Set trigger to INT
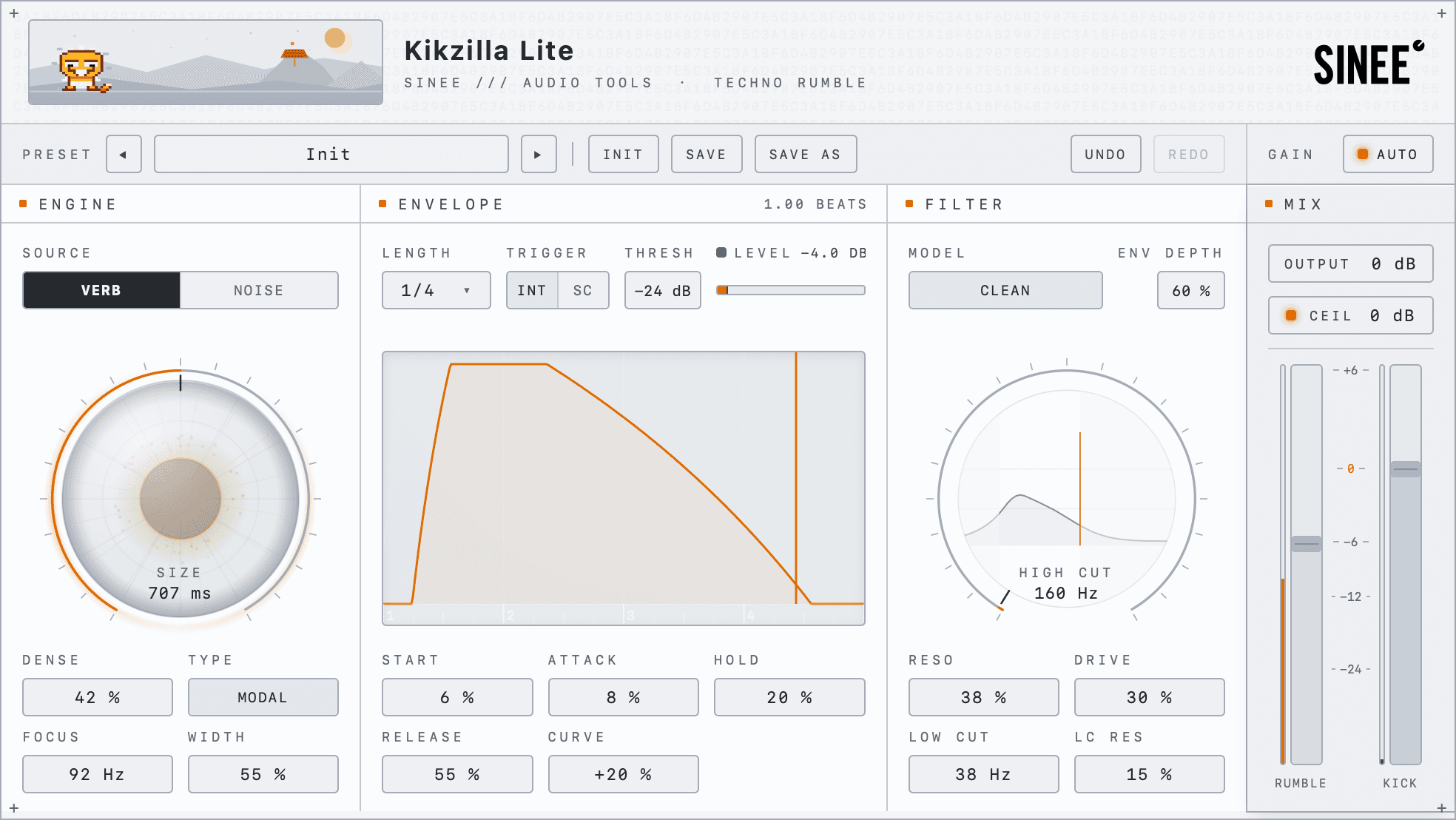The width and height of the screenshot is (1456, 820). (x=532, y=290)
